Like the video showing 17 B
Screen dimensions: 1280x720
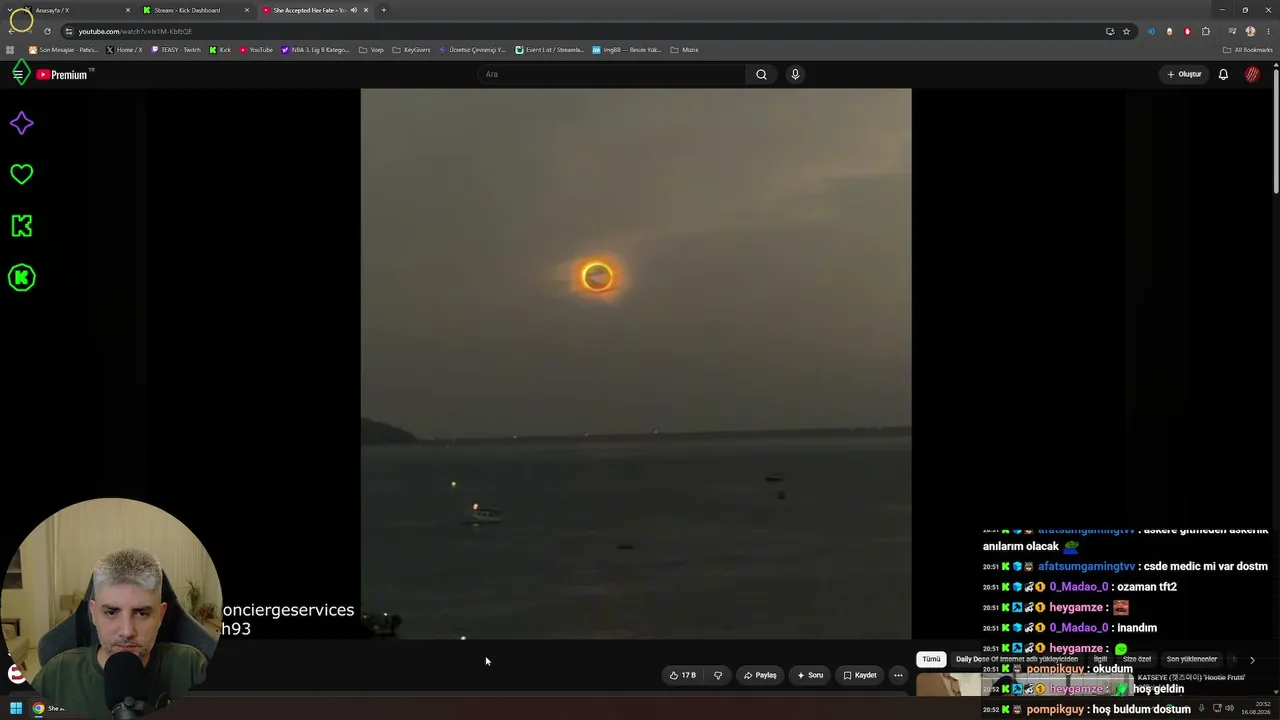683,675
